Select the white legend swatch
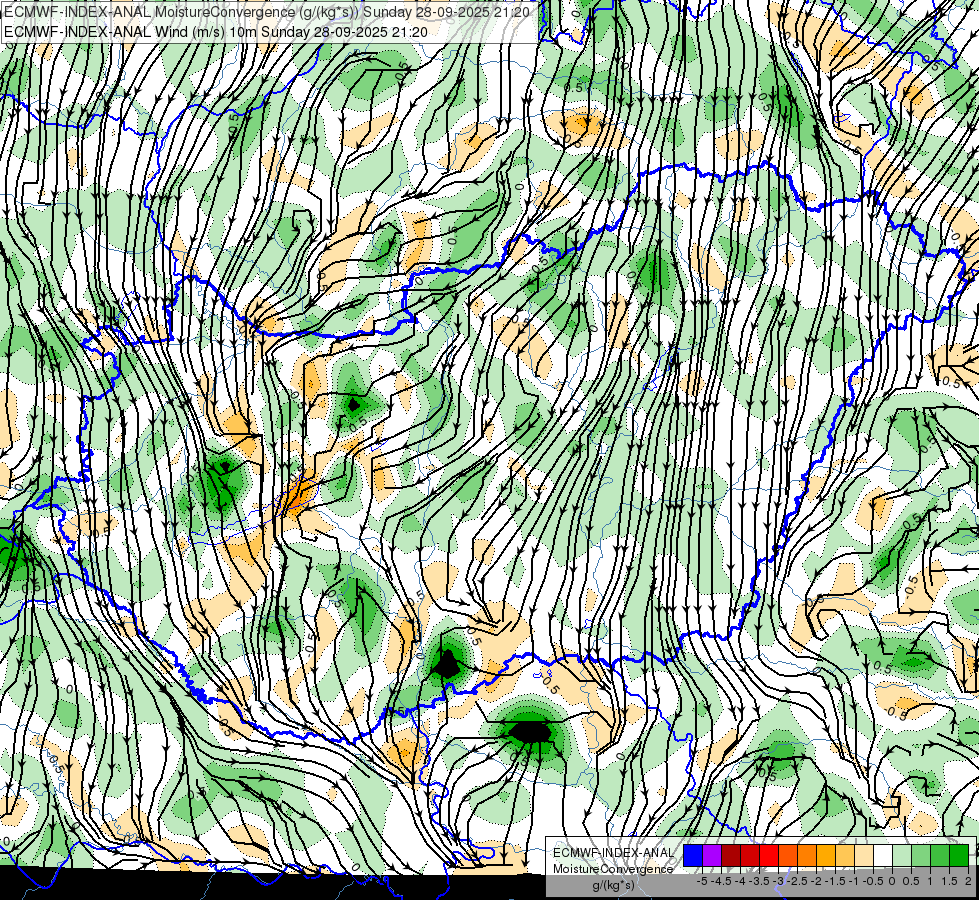The image size is (979, 900). pyautogui.click(x=883, y=855)
